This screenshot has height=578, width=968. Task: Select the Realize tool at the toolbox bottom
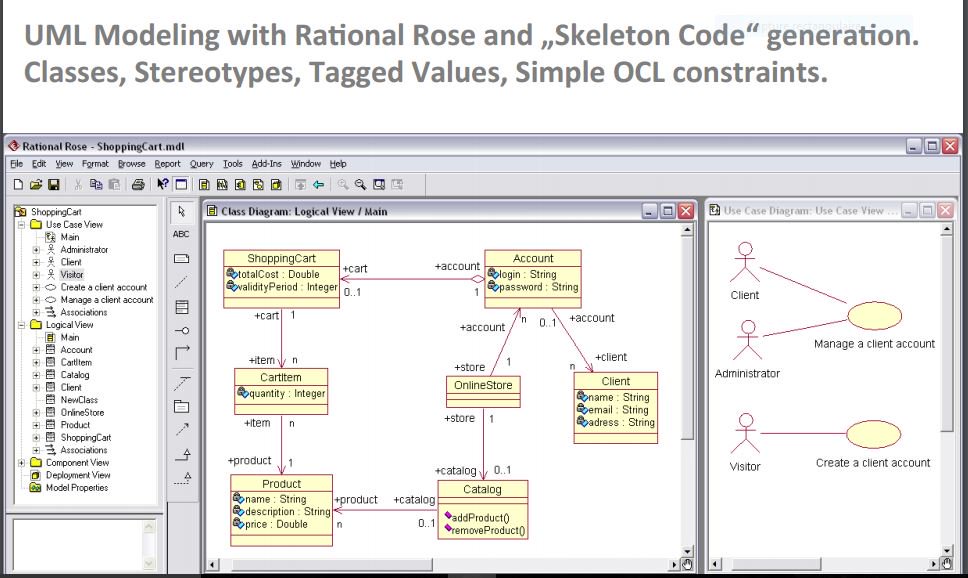pos(182,477)
